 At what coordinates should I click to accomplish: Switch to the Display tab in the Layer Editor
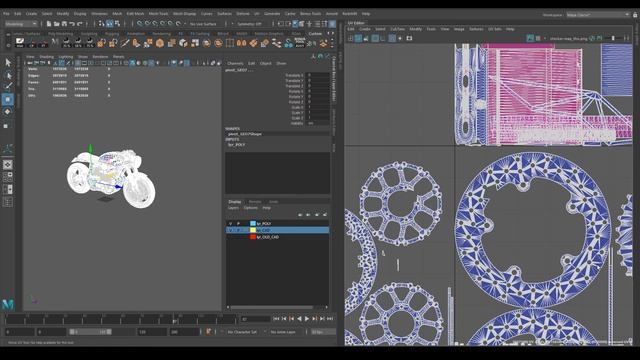(x=234, y=202)
